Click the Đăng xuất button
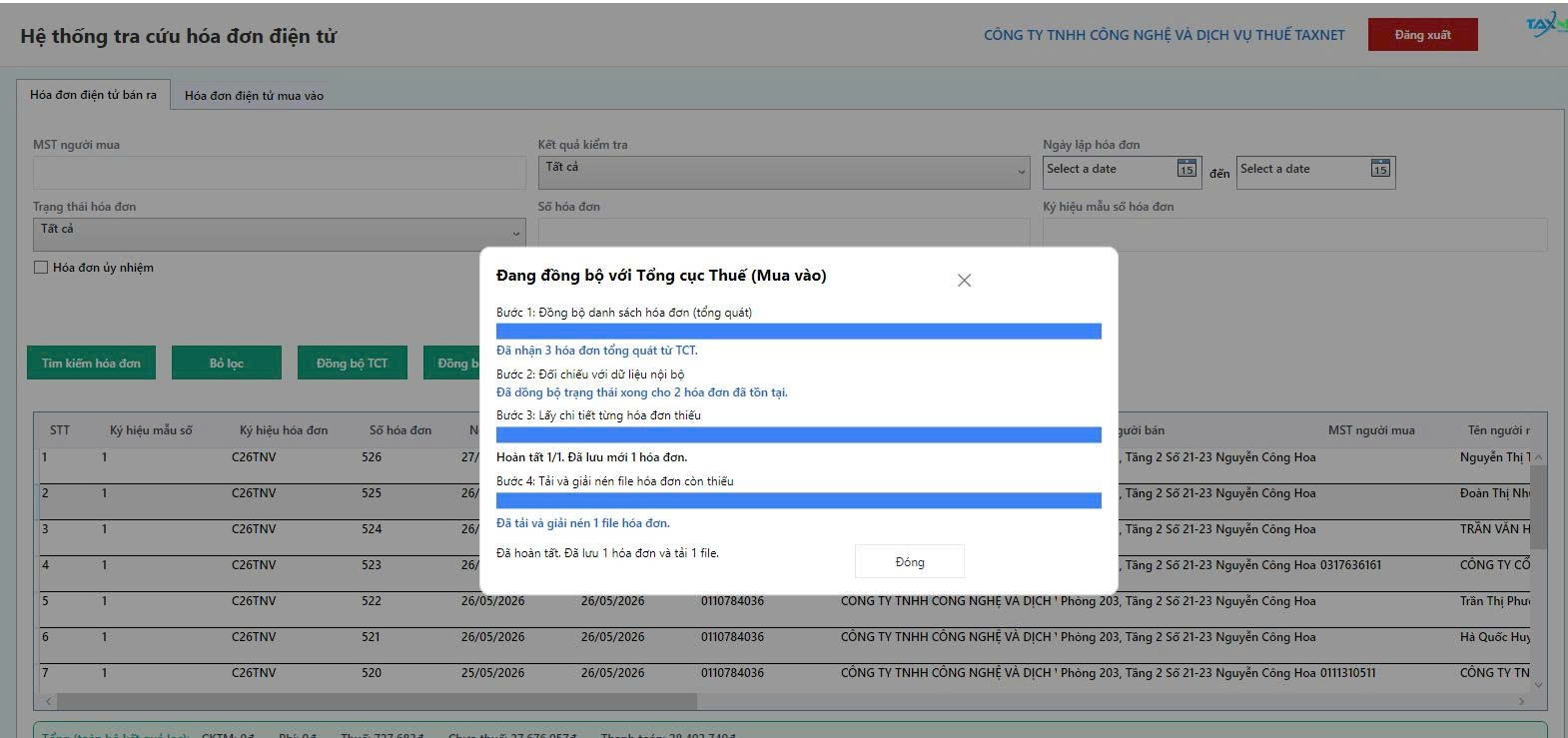Image resolution: width=1568 pixels, height=738 pixels. click(x=1422, y=35)
